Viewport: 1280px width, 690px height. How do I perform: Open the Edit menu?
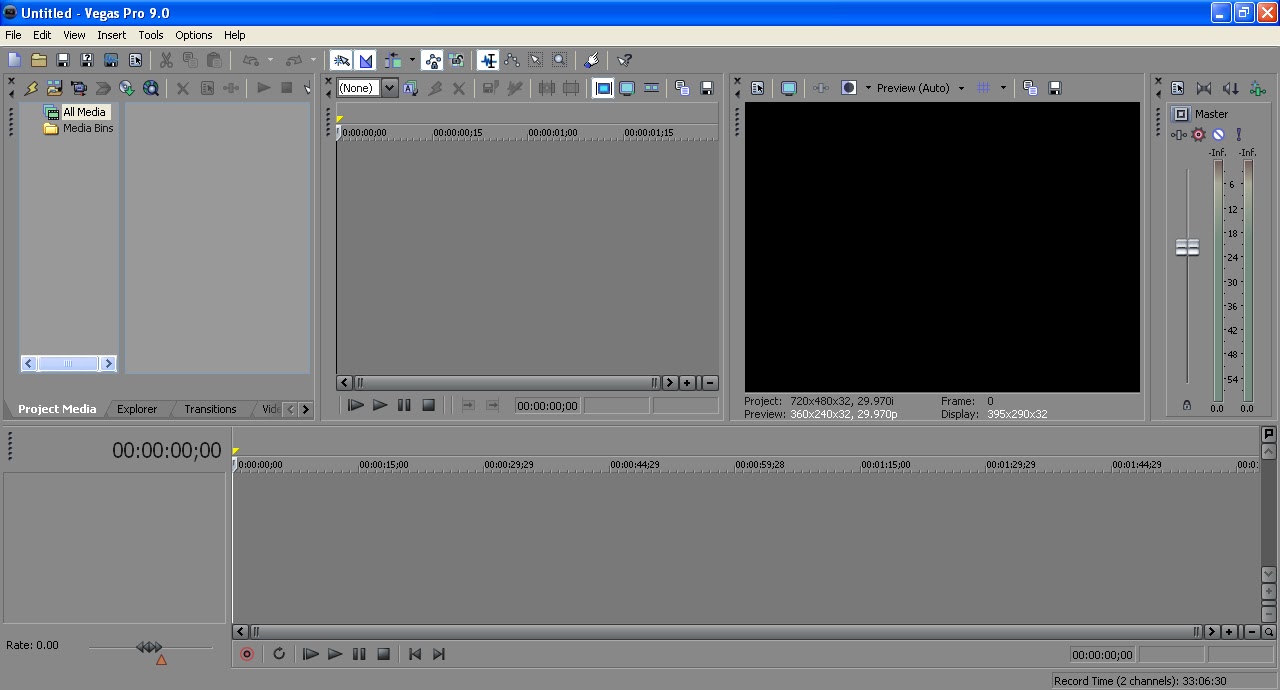coord(42,35)
